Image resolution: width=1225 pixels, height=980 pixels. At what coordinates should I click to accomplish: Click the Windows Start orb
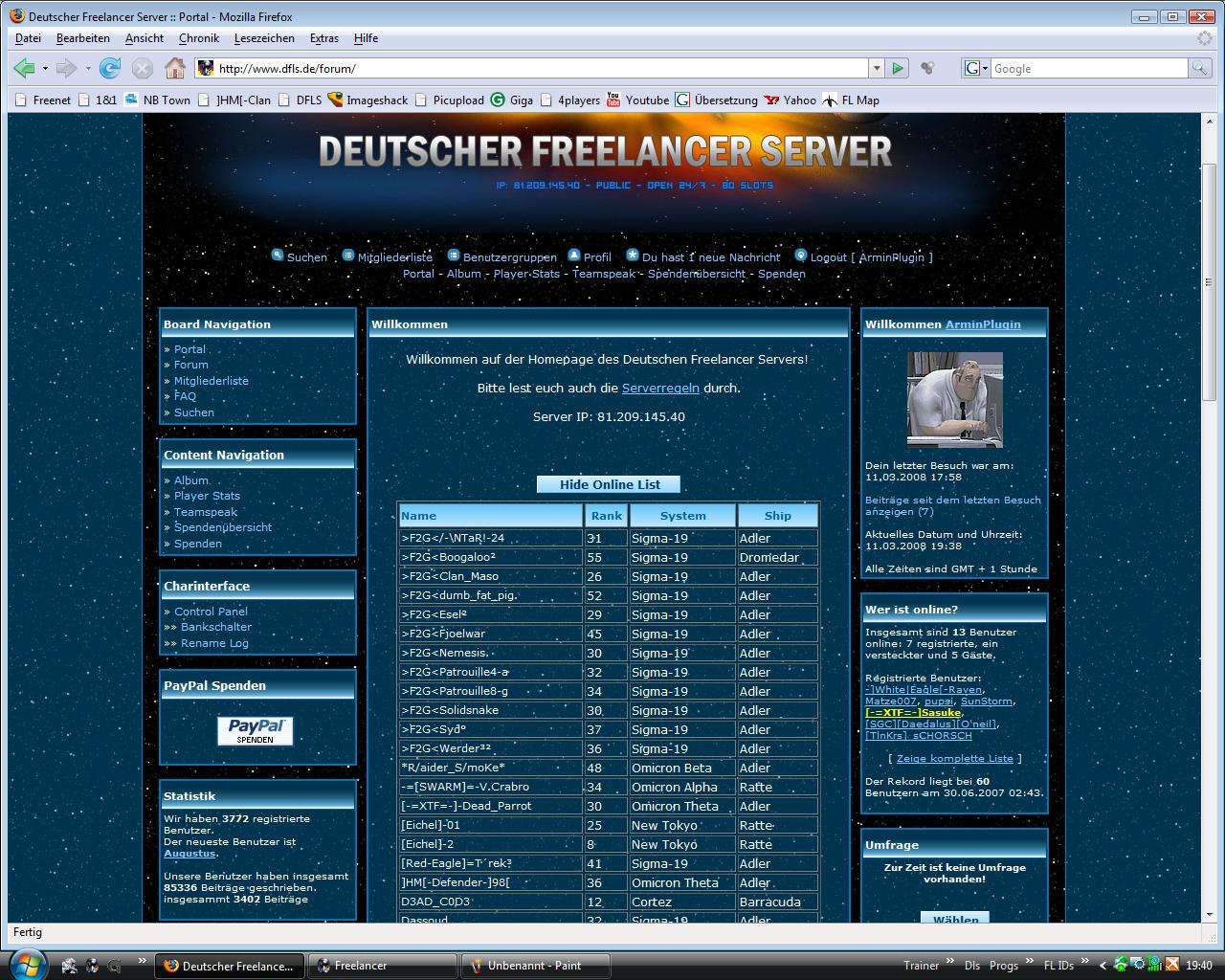tap(26, 964)
